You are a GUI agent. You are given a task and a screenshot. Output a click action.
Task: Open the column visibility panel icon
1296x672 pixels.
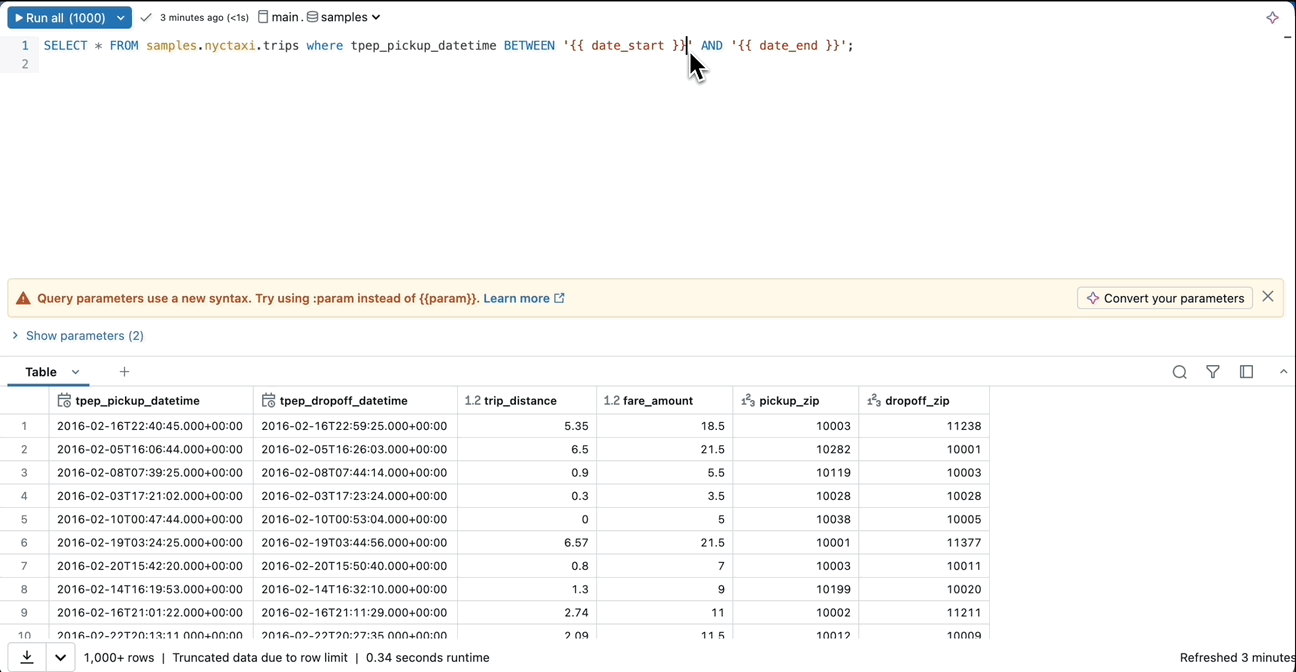(1246, 372)
